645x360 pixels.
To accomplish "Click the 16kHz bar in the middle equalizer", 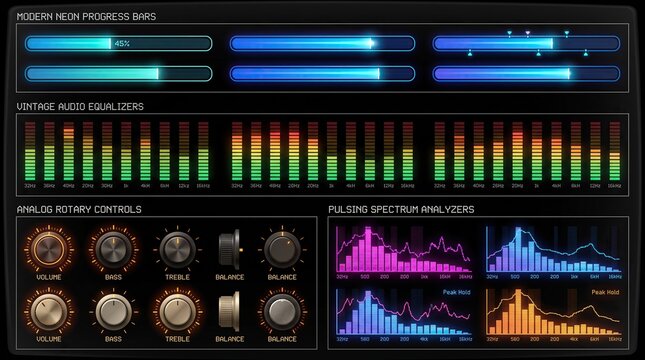I will 408,151.
